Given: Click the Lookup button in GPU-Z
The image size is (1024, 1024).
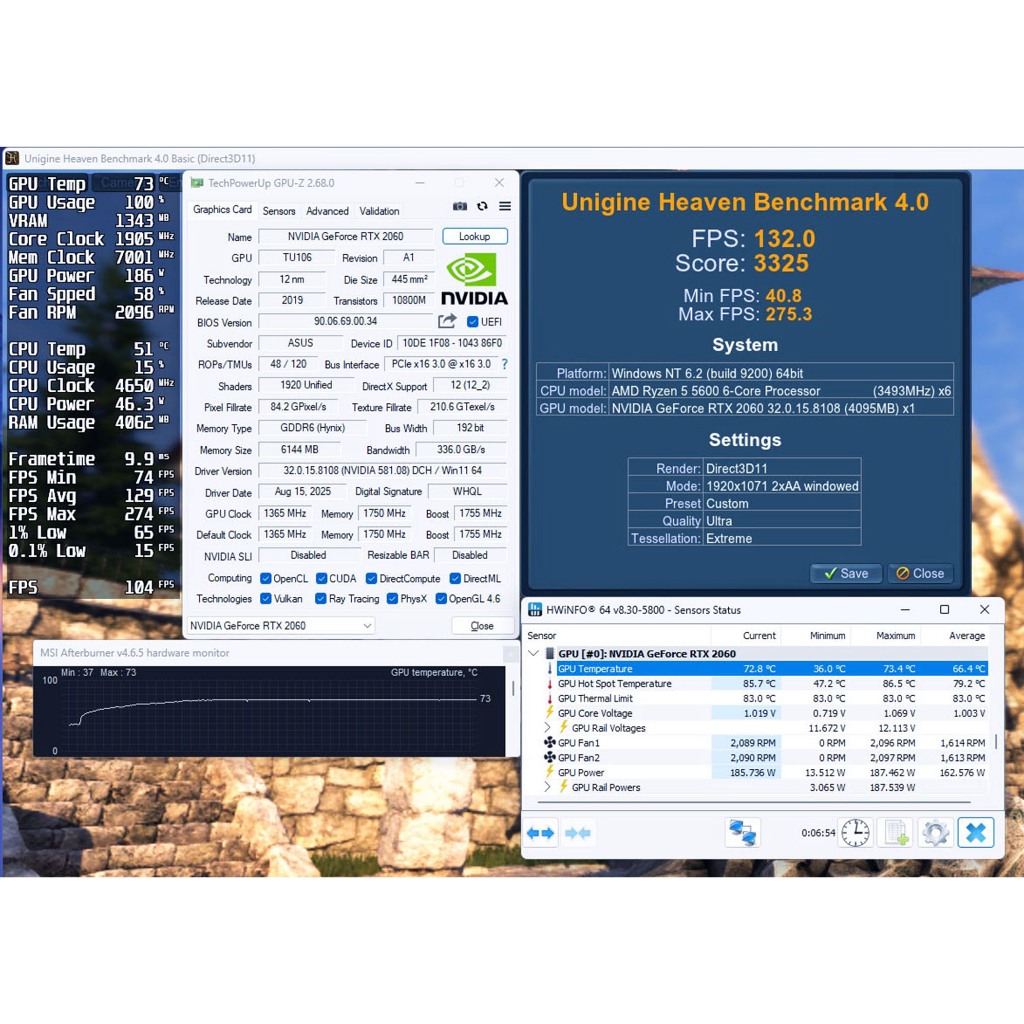Looking at the screenshot, I should (x=475, y=236).
